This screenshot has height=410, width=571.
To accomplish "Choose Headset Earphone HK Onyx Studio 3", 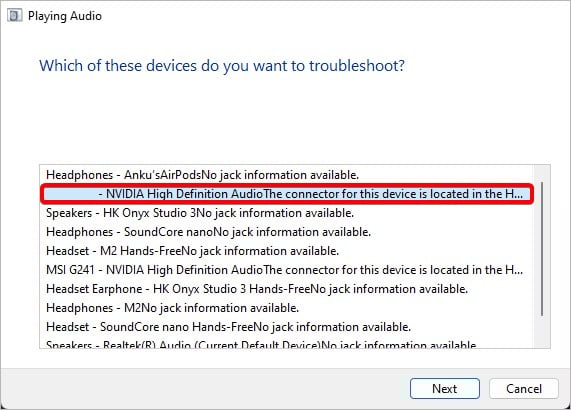I will [257, 289].
